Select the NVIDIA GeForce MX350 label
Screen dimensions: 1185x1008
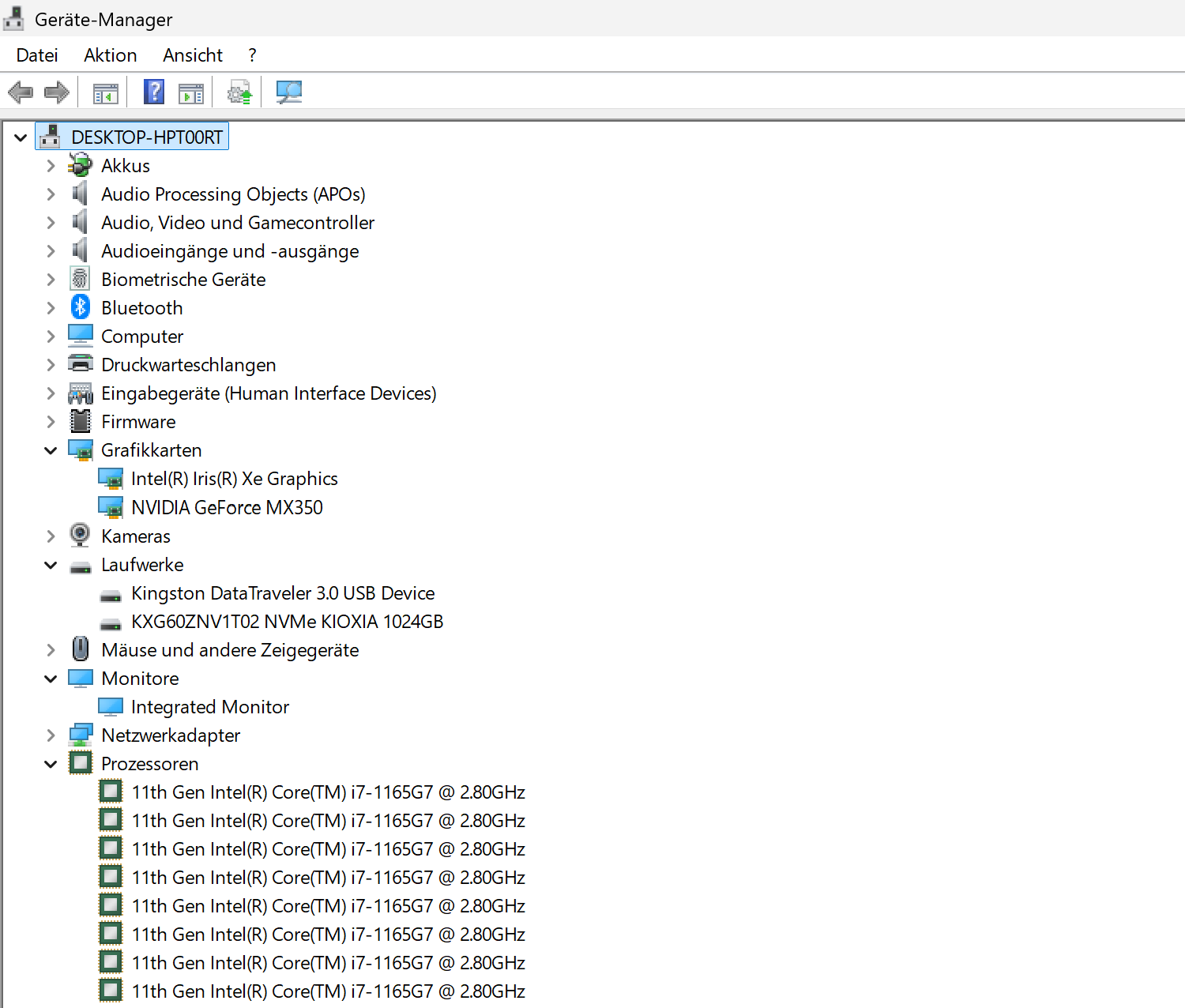coord(227,507)
